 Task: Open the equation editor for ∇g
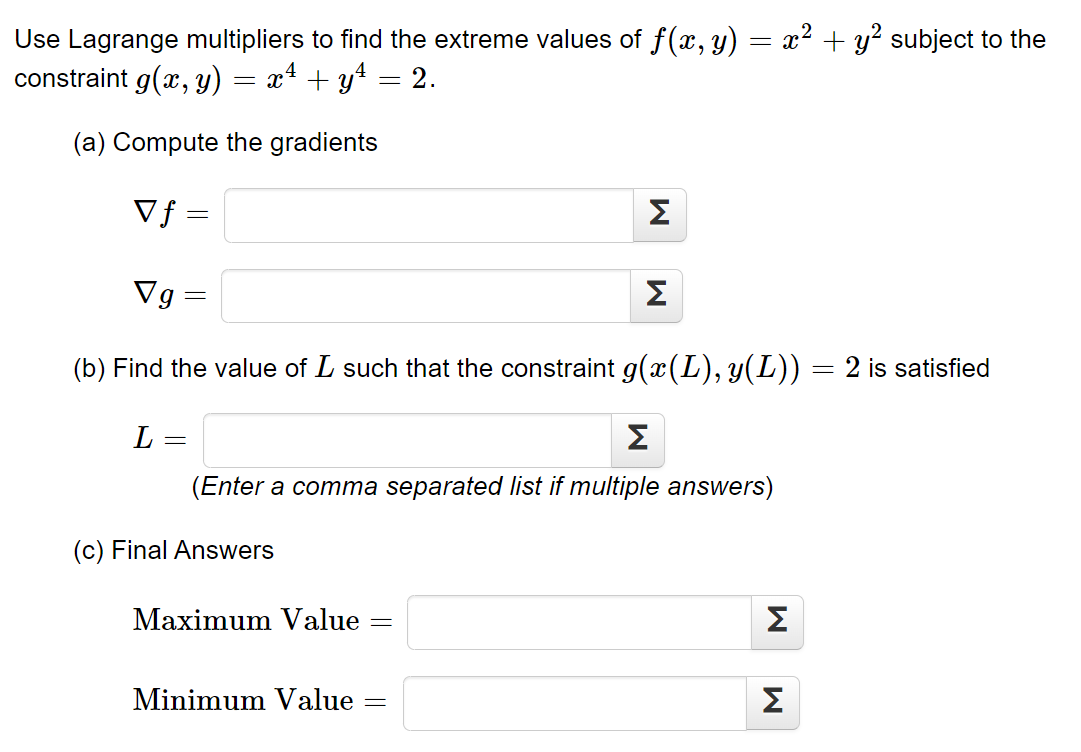point(657,296)
